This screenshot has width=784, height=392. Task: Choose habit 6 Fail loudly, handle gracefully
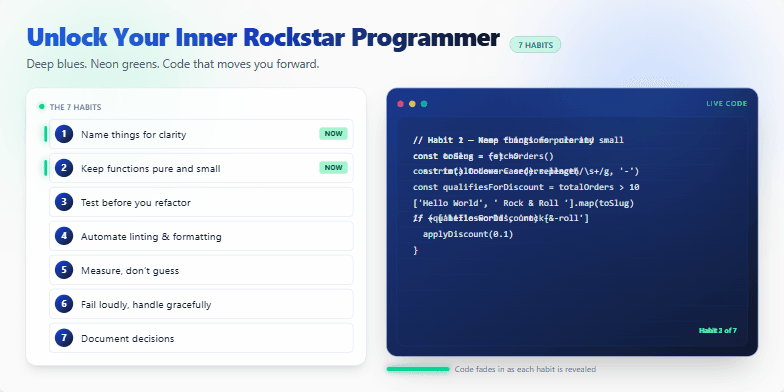pyautogui.click(x=201, y=304)
